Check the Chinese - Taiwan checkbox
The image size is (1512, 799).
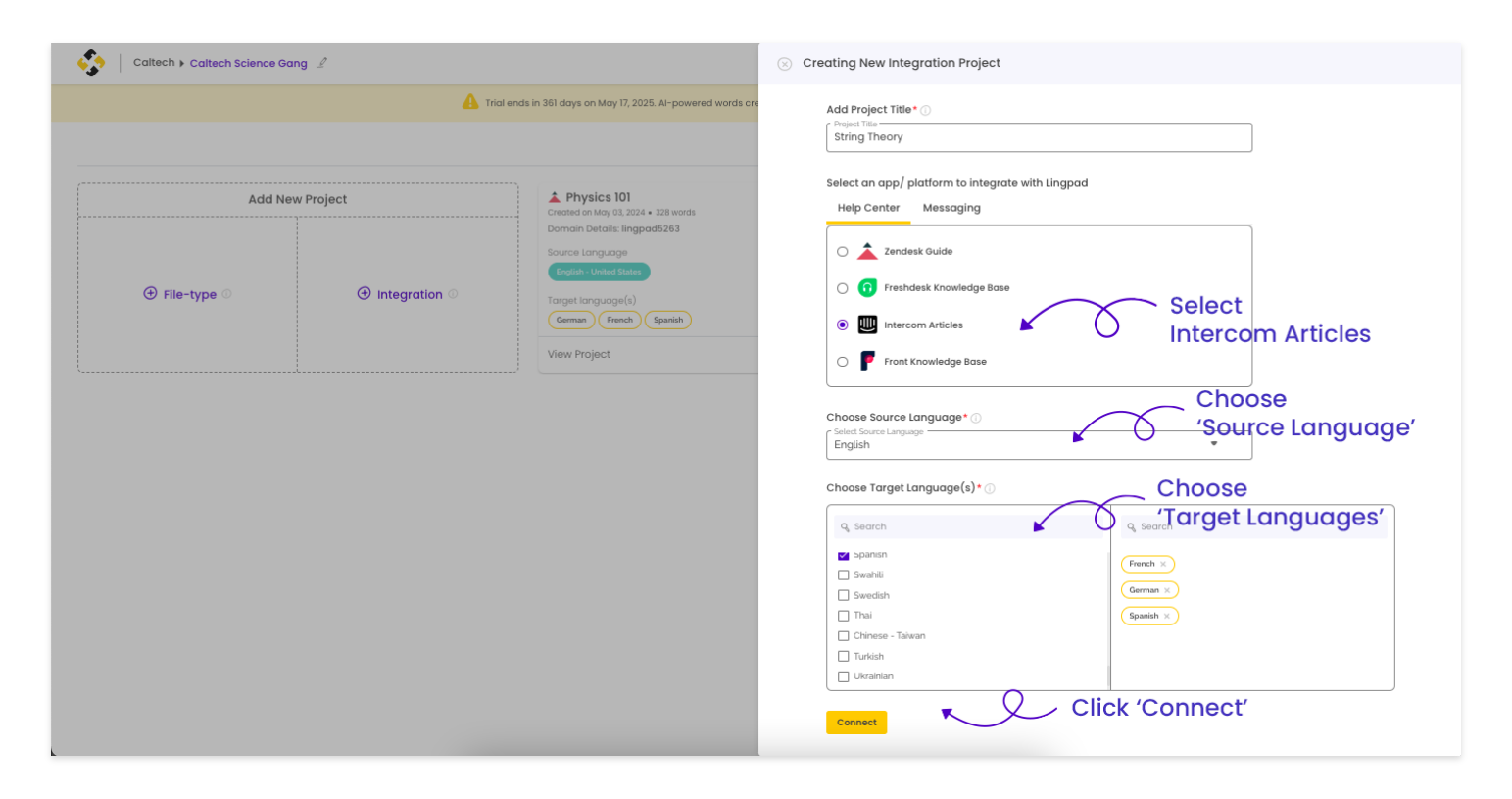pyautogui.click(x=844, y=636)
